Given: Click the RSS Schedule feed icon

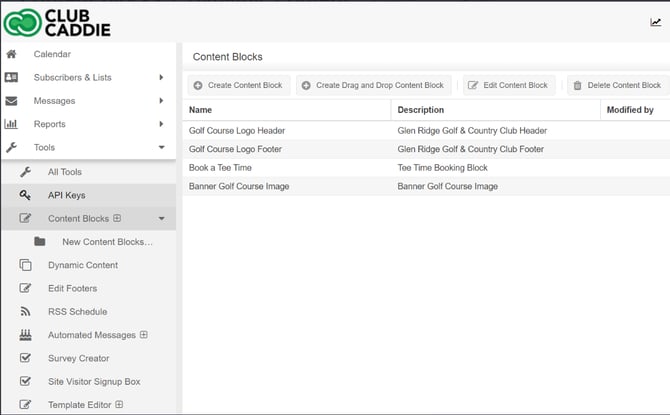Looking at the screenshot, I should 26,312.
